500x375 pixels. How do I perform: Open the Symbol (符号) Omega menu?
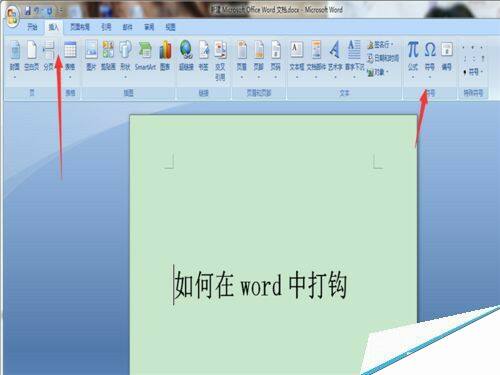(430, 59)
